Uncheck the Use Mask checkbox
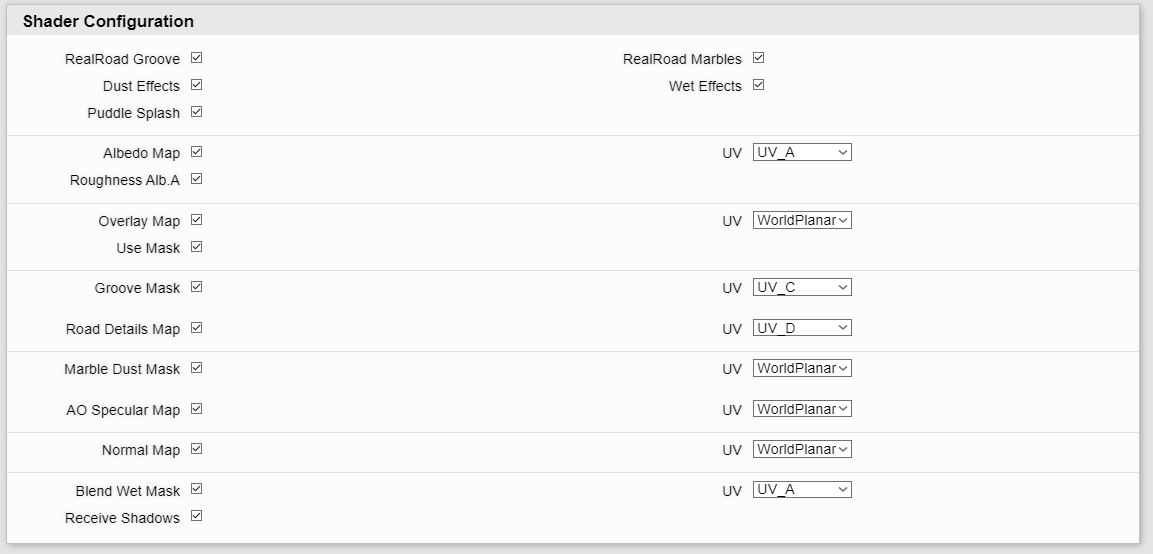1153x554 pixels. [x=196, y=246]
